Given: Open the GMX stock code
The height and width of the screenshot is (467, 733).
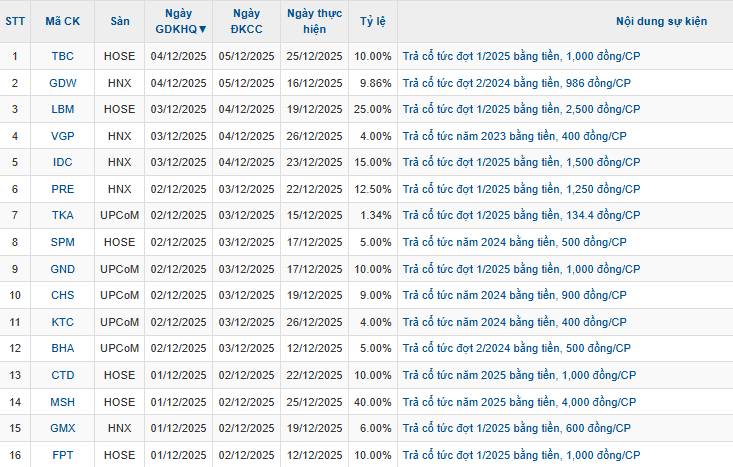Looking at the screenshot, I should tap(62, 428).
